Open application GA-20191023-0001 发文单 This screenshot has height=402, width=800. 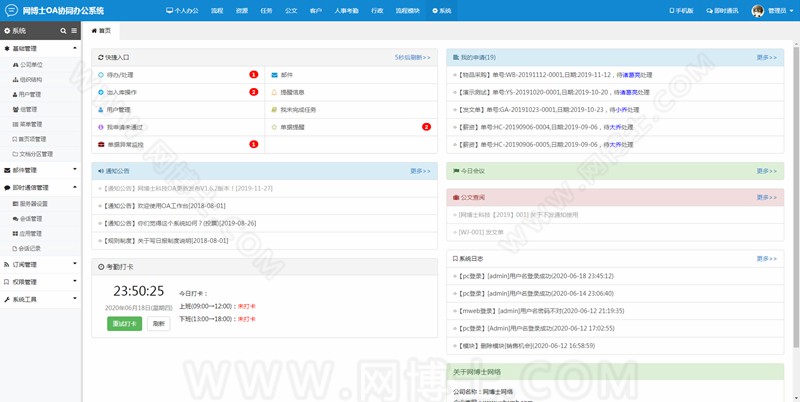click(x=548, y=110)
